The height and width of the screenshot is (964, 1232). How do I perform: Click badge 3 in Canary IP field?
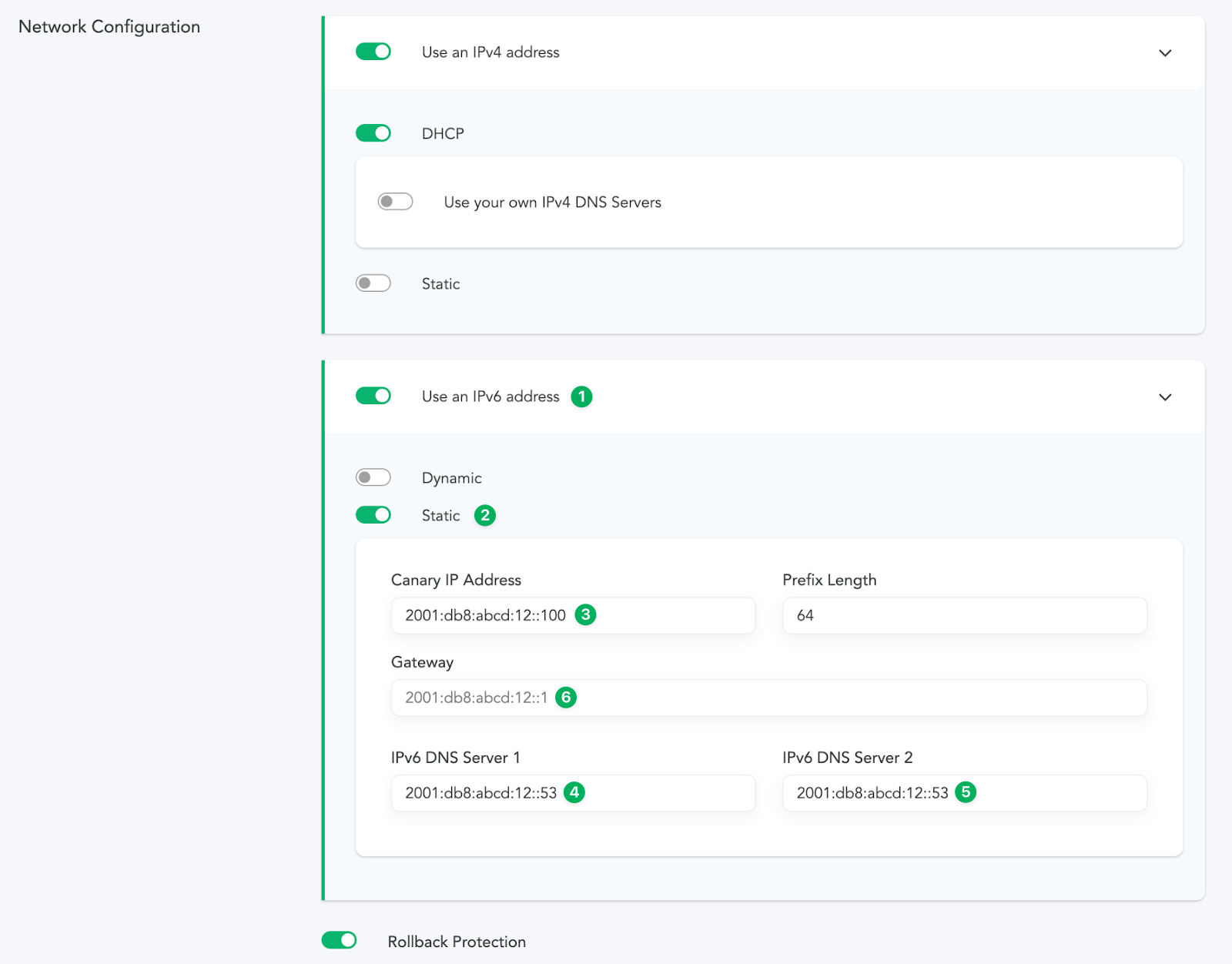pos(585,614)
